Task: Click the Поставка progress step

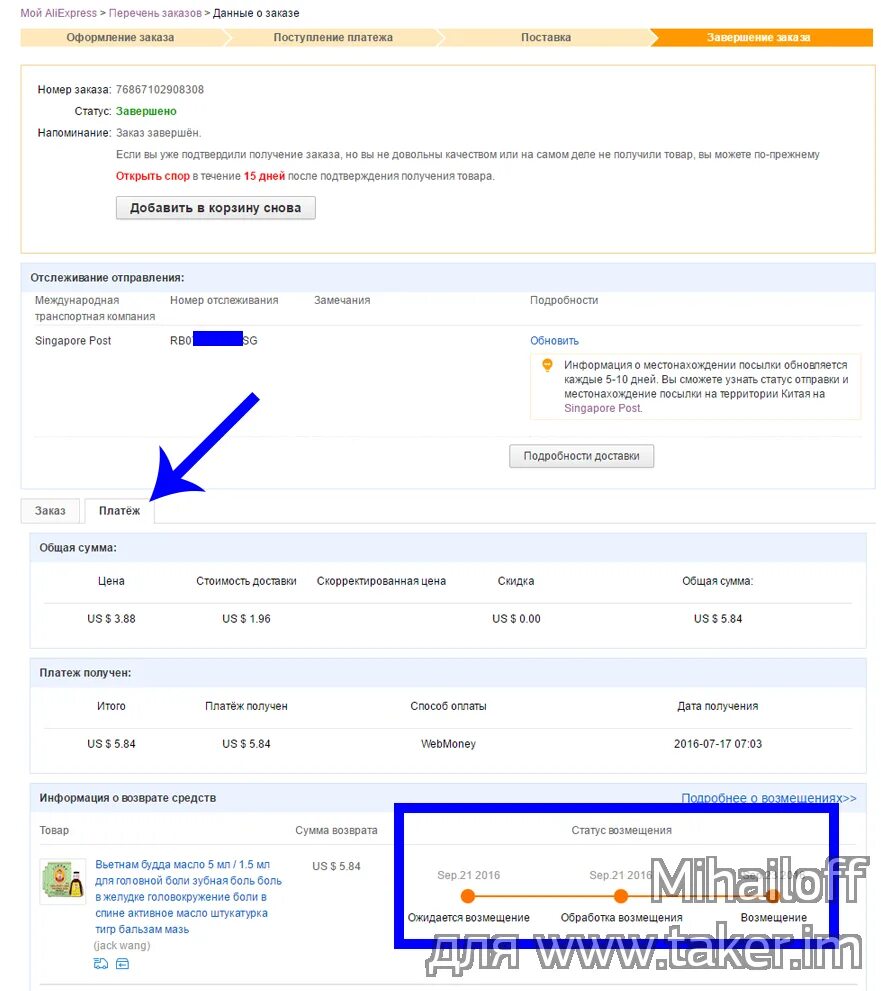Action: (546, 37)
